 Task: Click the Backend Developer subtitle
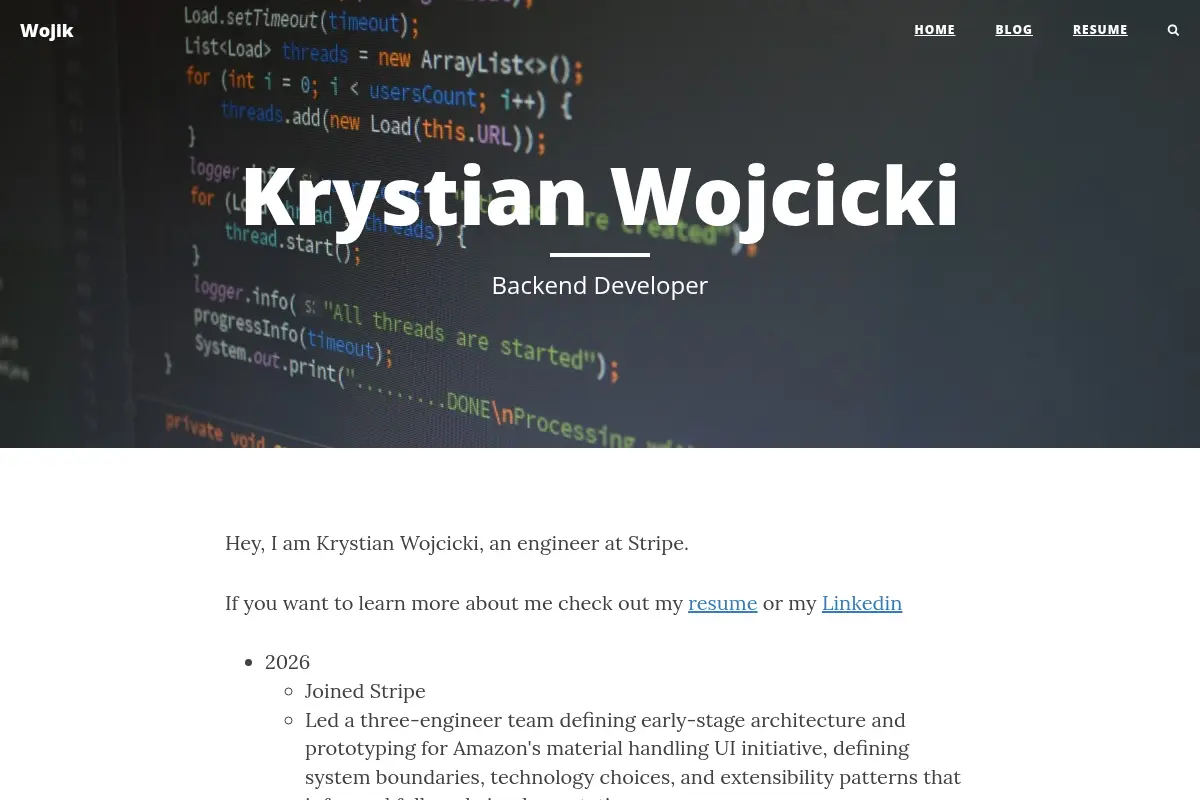tap(600, 286)
